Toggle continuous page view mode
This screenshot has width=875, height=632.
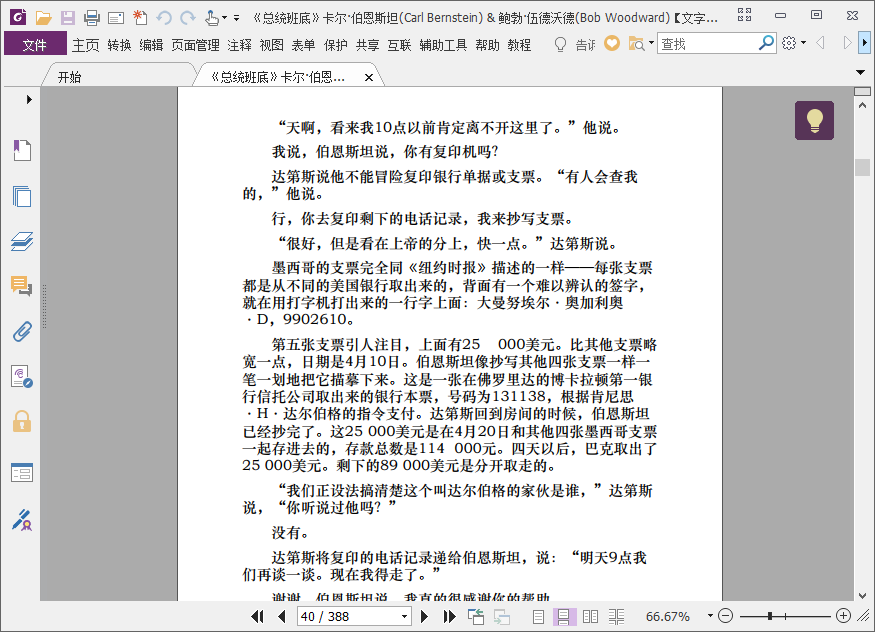coord(564,616)
